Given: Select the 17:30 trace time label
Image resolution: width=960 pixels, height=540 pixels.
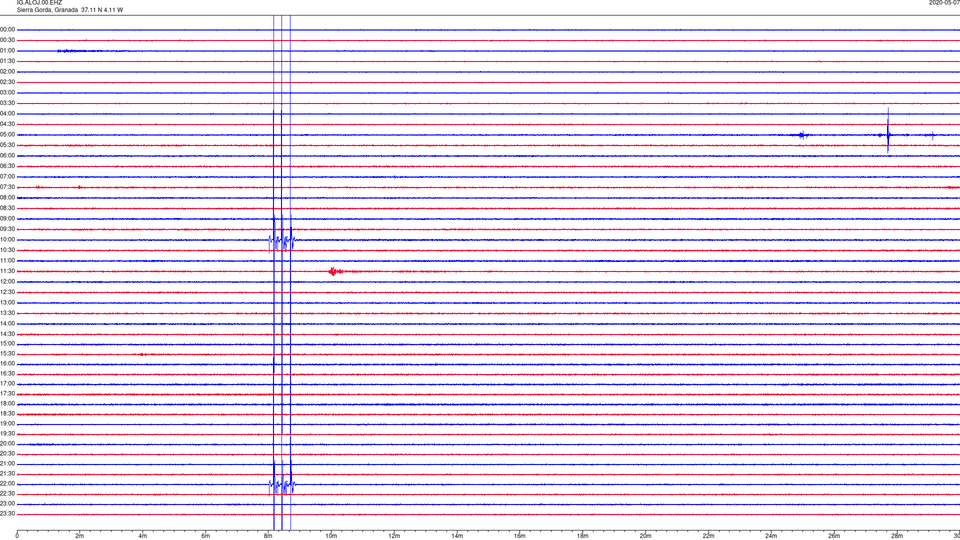Looking at the screenshot, I should tap(8, 394).
